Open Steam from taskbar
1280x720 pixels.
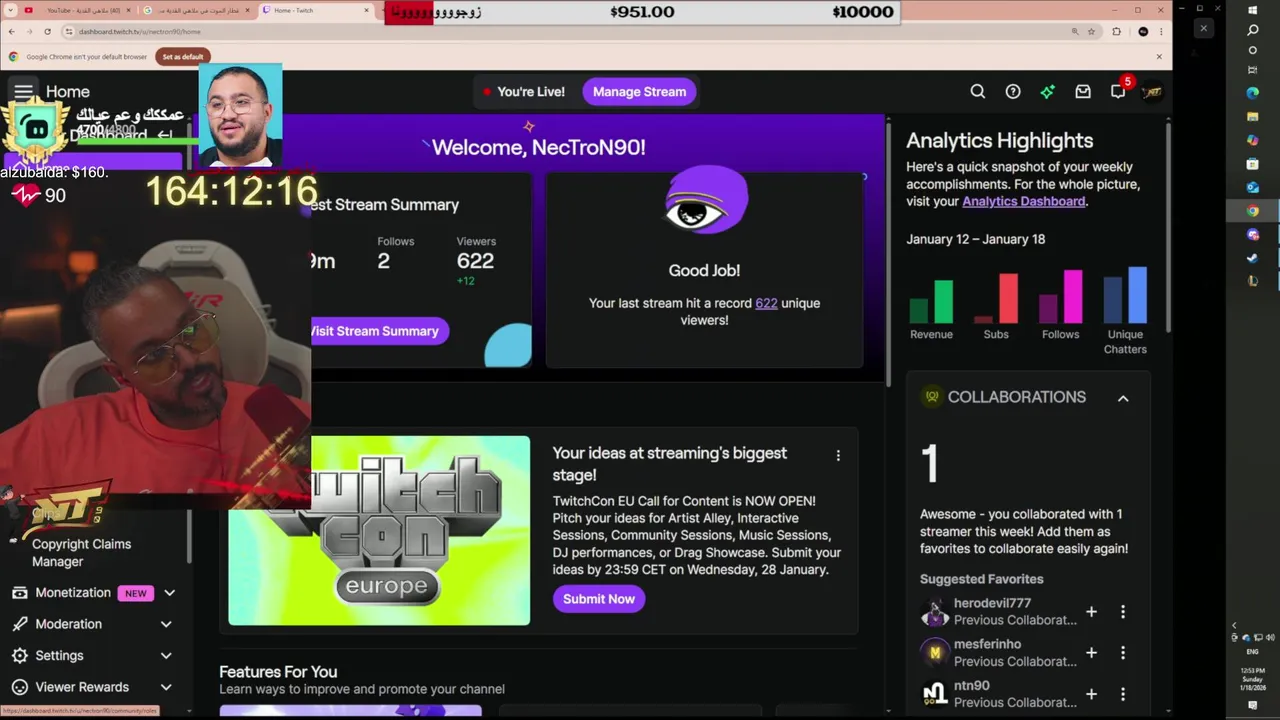(1252, 258)
